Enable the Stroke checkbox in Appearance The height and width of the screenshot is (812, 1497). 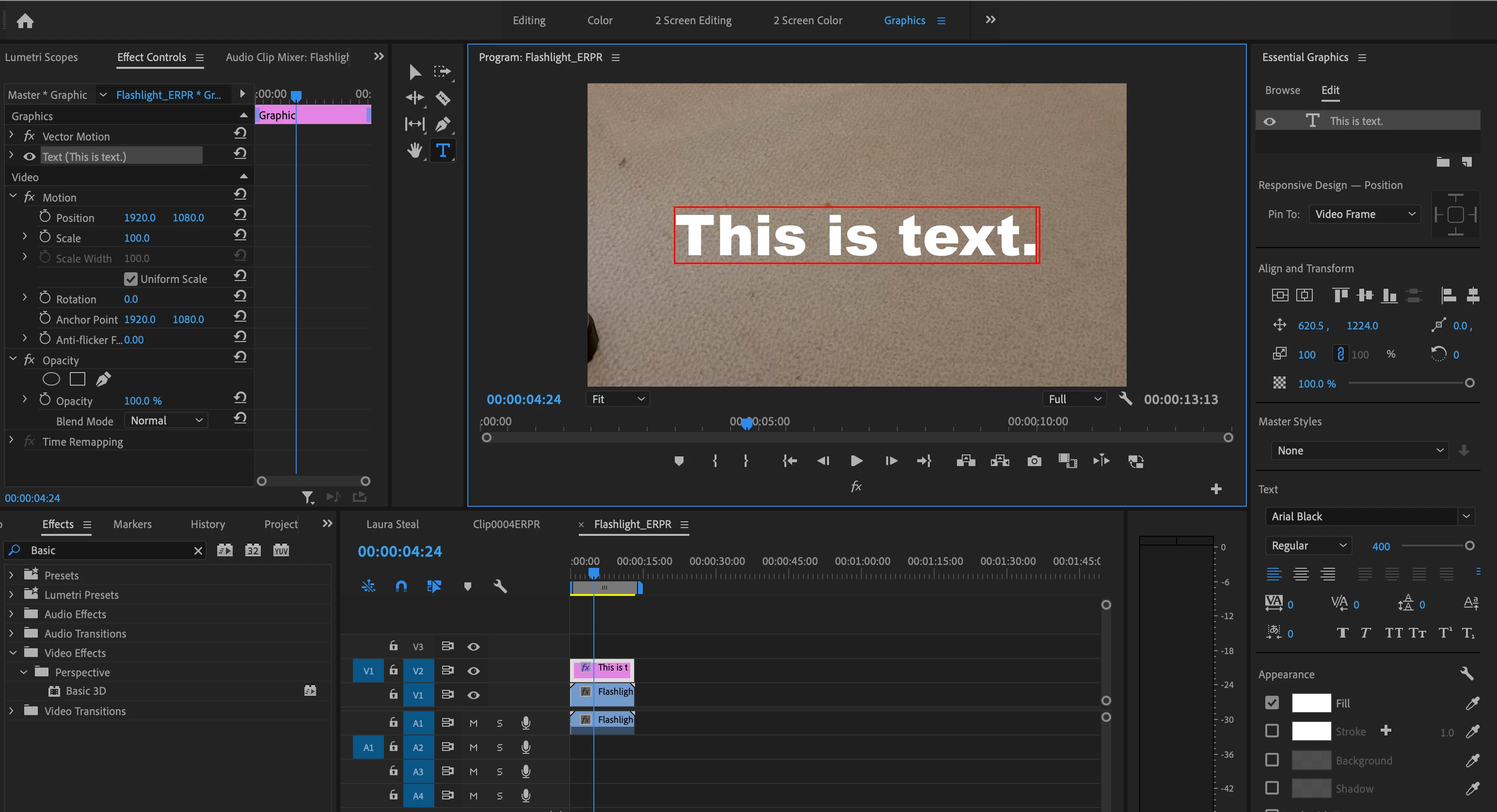click(x=1272, y=731)
